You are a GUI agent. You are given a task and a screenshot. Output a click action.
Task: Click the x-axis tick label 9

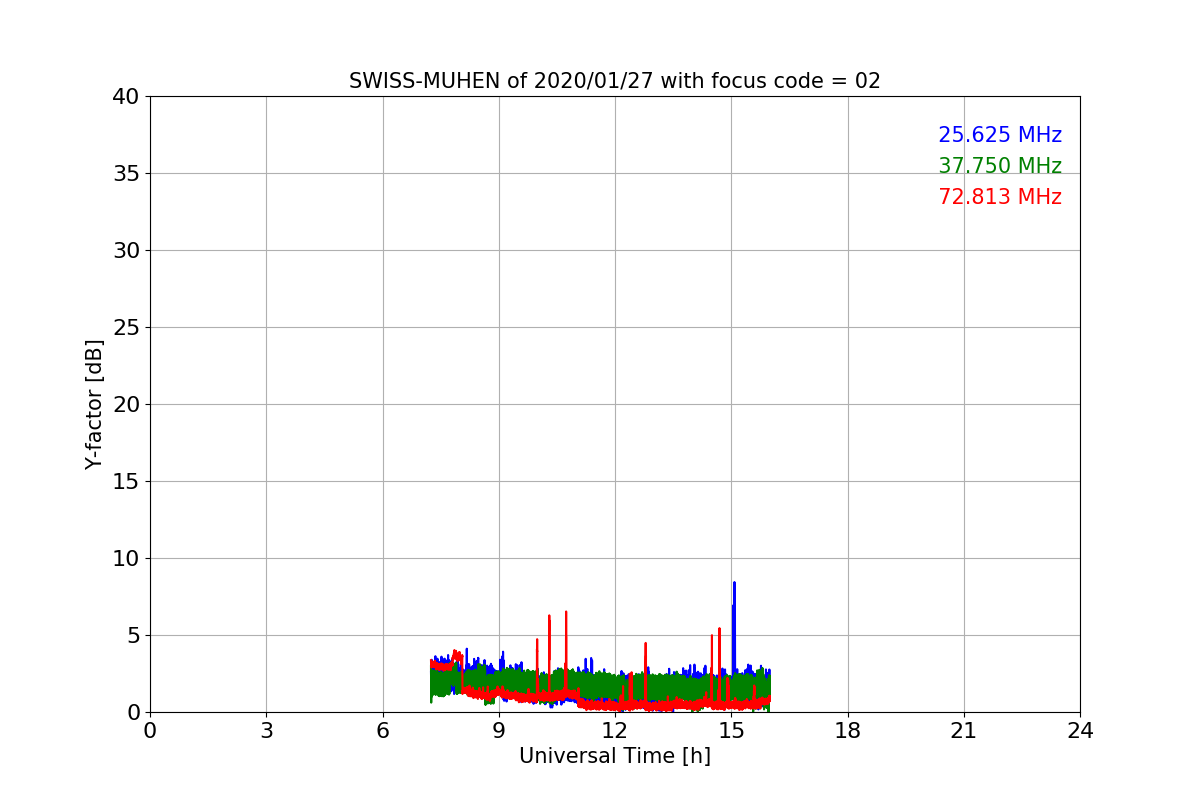click(x=499, y=731)
